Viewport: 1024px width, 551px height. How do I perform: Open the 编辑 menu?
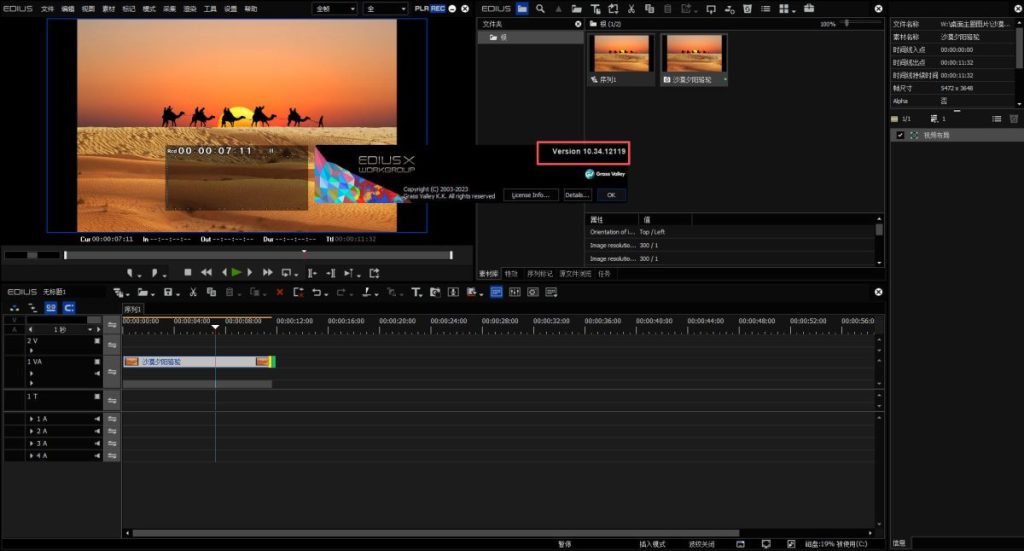(68, 9)
